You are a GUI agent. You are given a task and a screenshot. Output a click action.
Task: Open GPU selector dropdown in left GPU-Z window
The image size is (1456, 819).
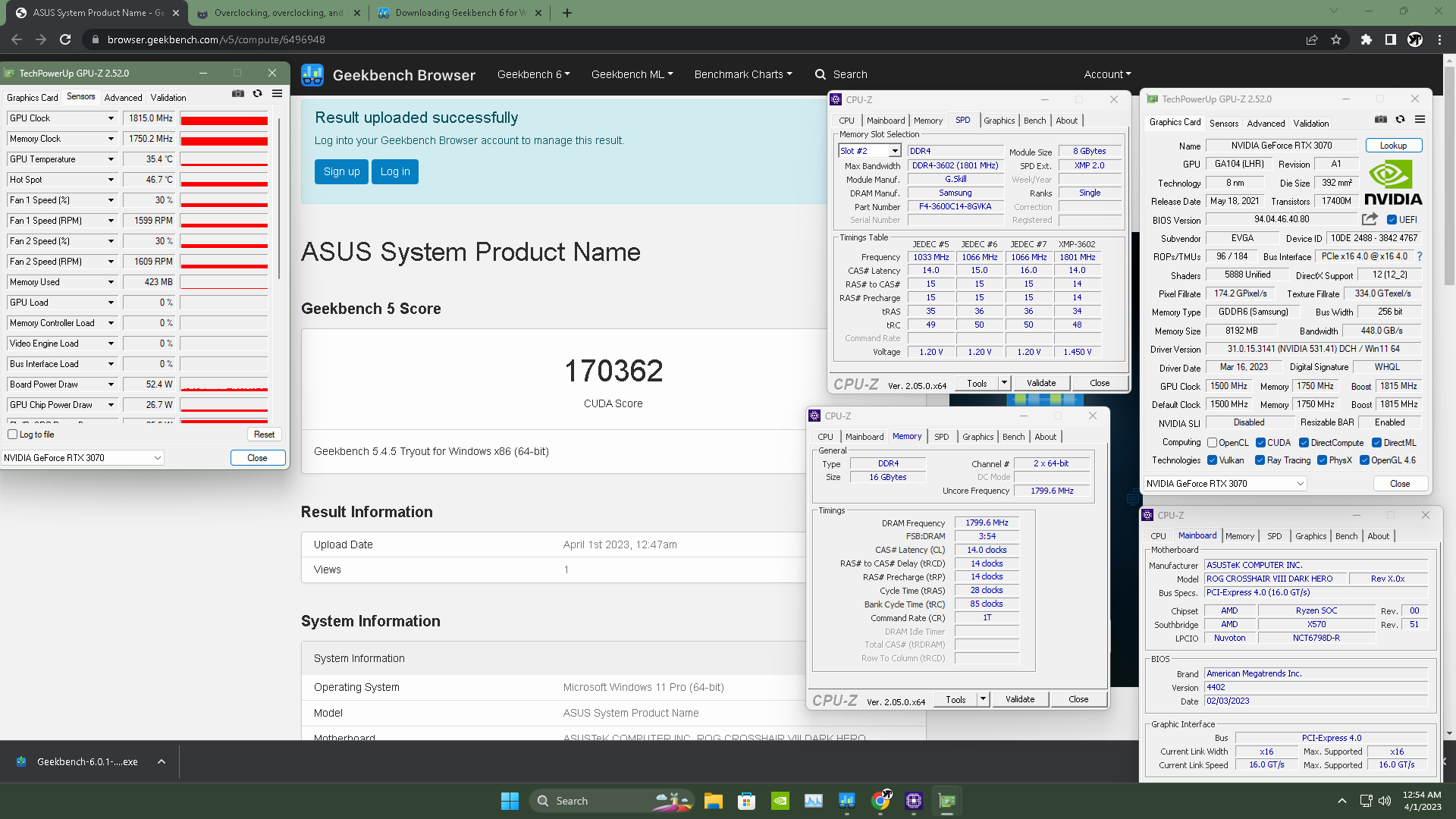coord(83,458)
